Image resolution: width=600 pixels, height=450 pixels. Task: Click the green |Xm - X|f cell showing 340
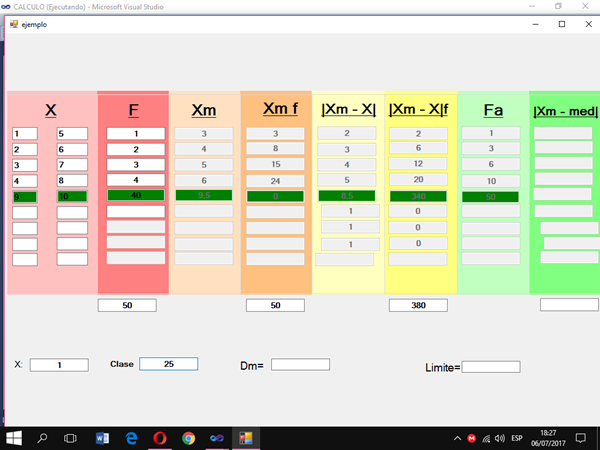[x=418, y=196]
